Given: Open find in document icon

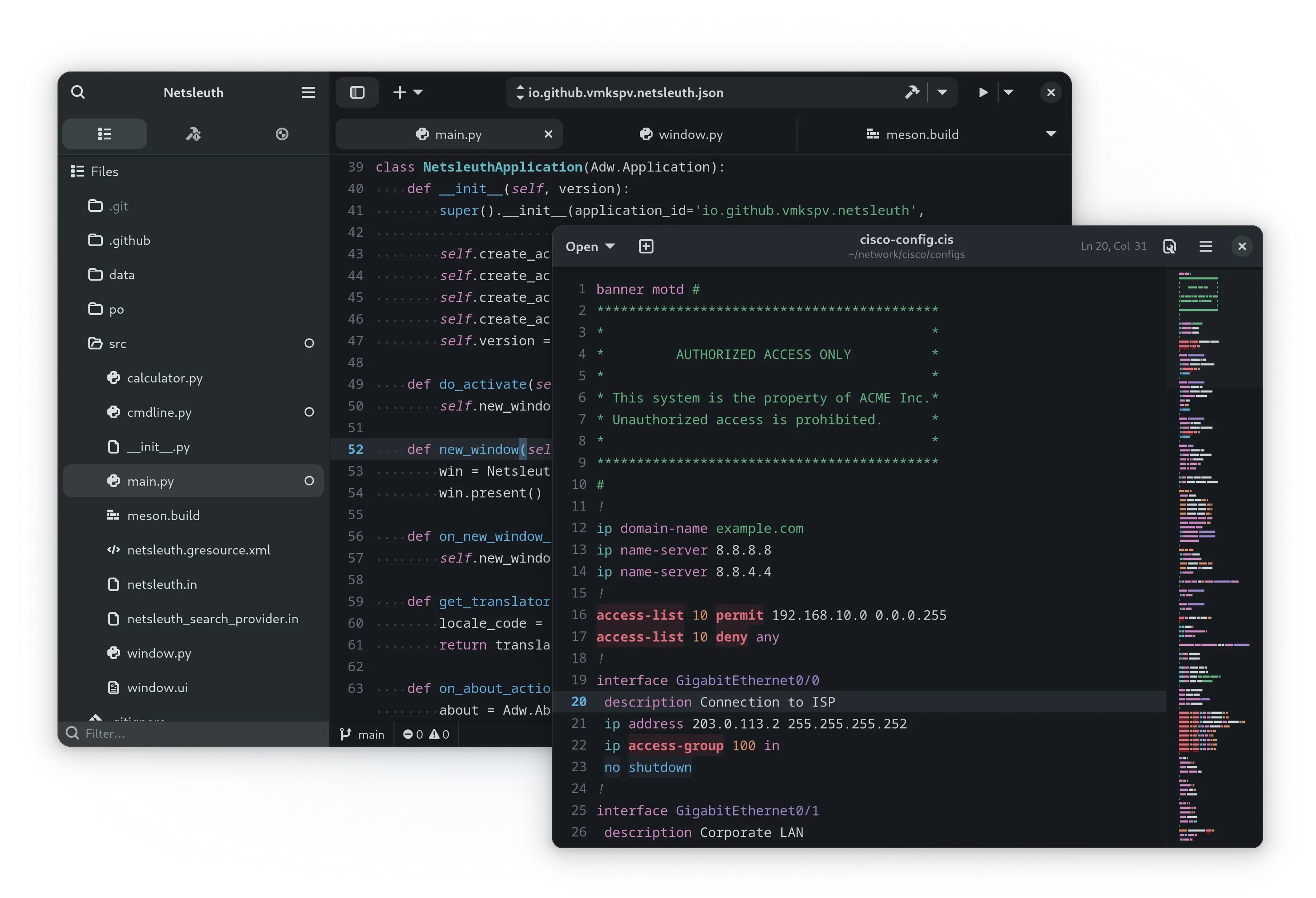Looking at the screenshot, I should (1169, 247).
